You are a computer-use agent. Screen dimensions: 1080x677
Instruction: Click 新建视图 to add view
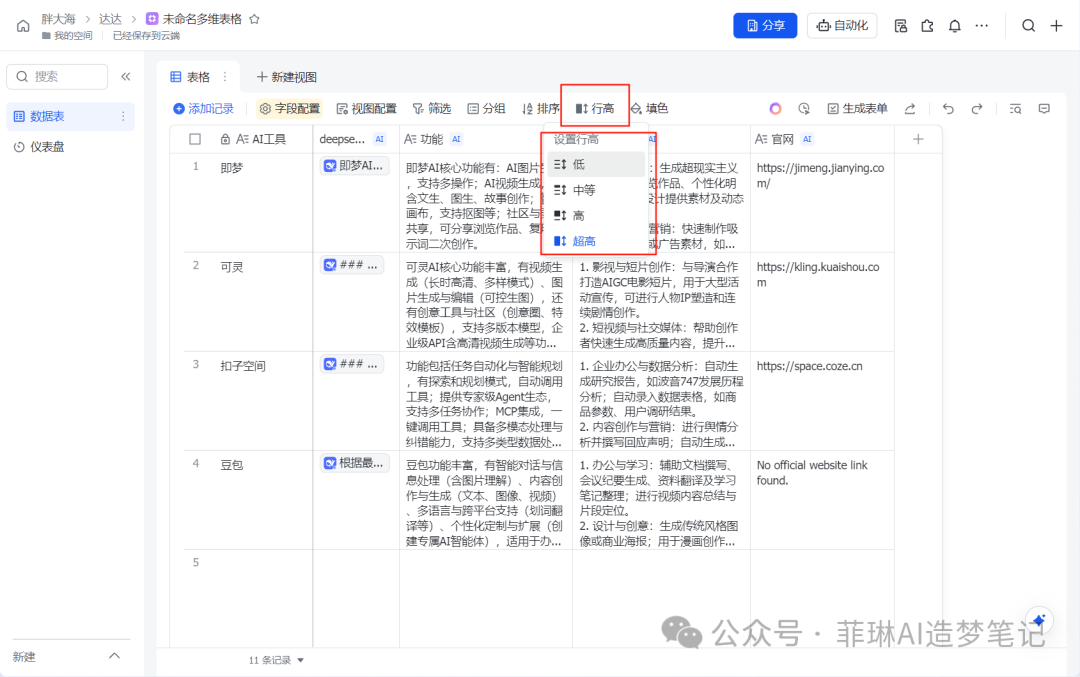(287, 77)
